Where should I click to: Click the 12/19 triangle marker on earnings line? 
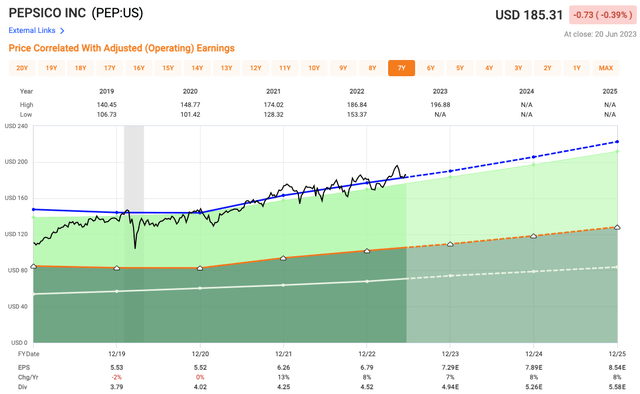(117, 268)
